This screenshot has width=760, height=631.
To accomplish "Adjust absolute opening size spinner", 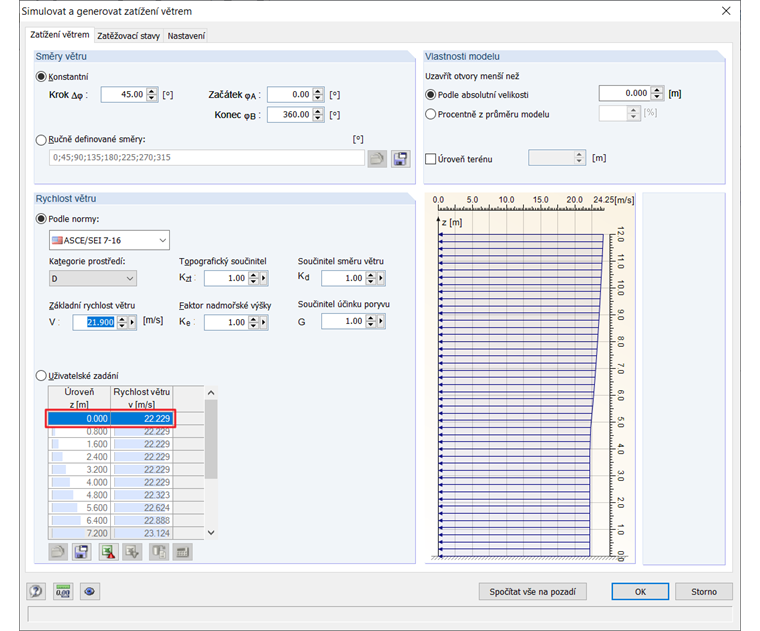I will pos(657,93).
